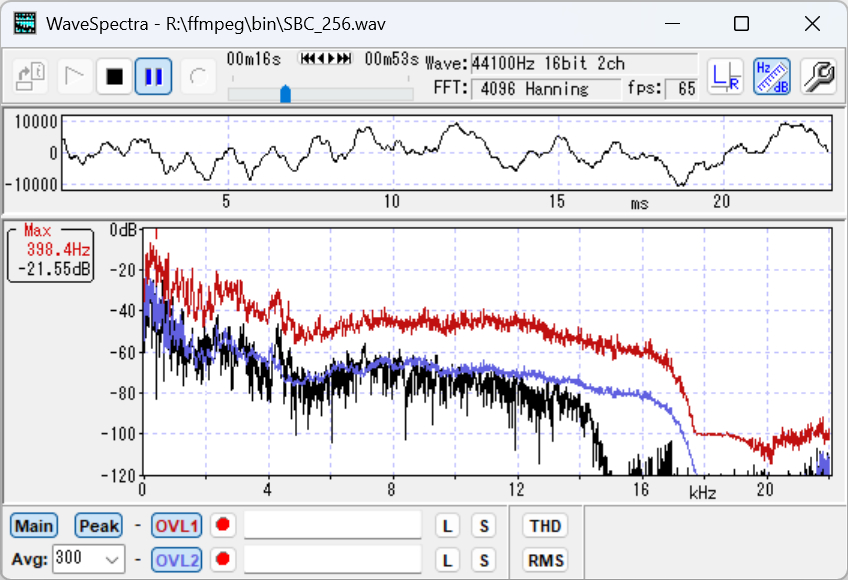The width and height of the screenshot is (848, 580).
Task: Click the WaveSpectra app icon in title bar
Action: point(25,24)
